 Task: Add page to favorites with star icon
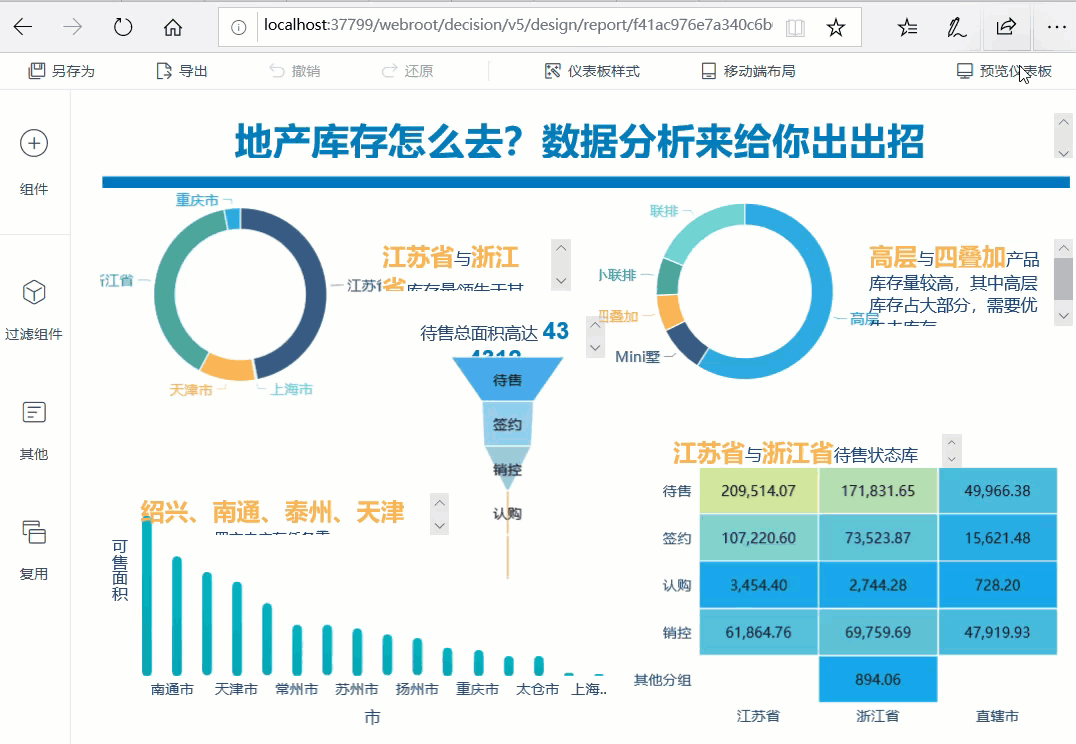835,27
